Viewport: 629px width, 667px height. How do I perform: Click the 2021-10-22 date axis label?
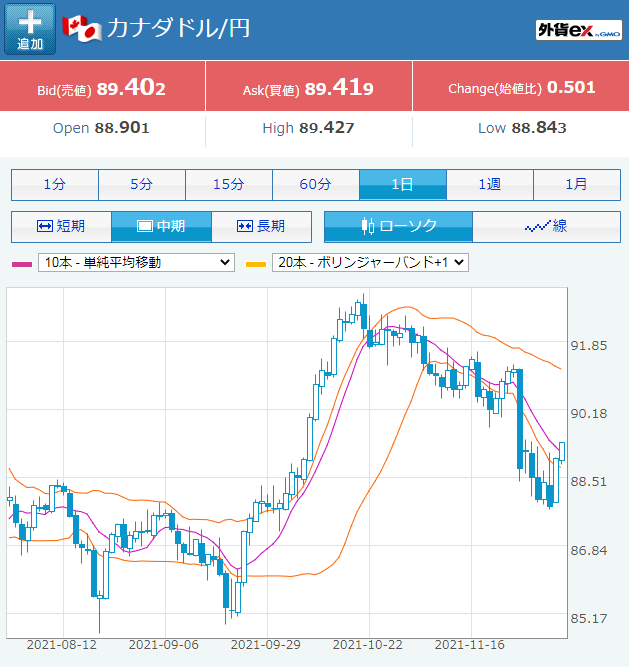point(368,645)
